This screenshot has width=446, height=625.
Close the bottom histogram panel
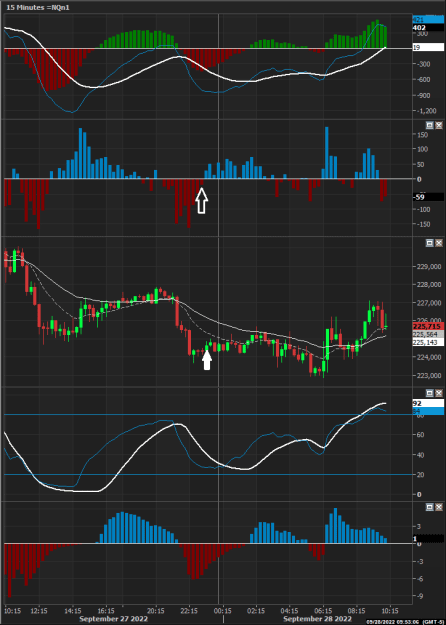click(438, 507)
